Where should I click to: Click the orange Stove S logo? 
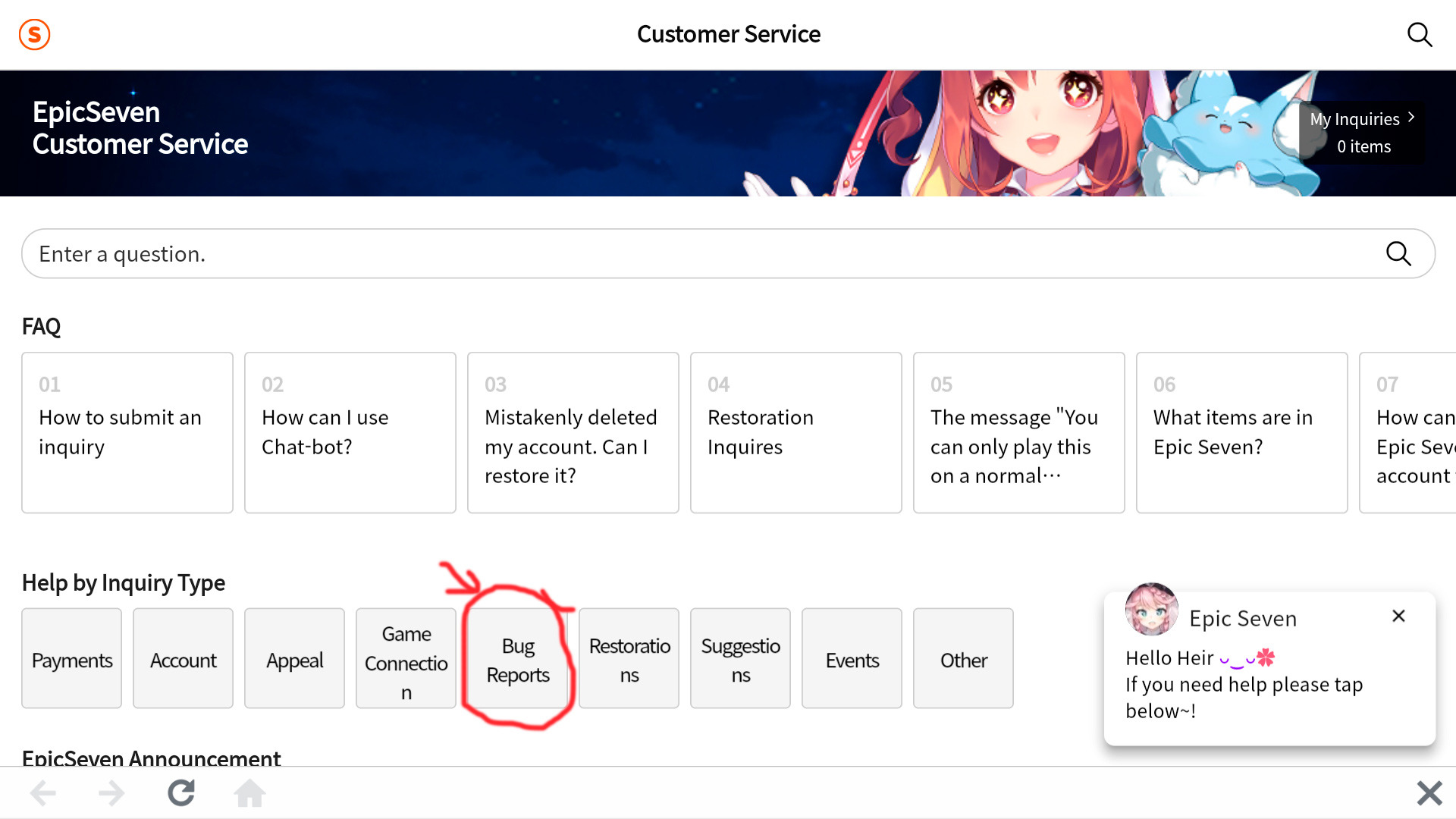pyautogui.click(x=34, y=34)
